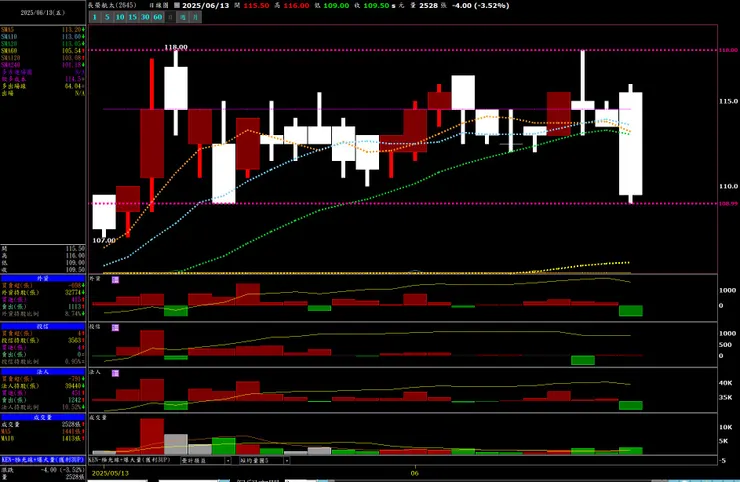
Task: Click the SMA20 legend row
Action: click(43, 44)
